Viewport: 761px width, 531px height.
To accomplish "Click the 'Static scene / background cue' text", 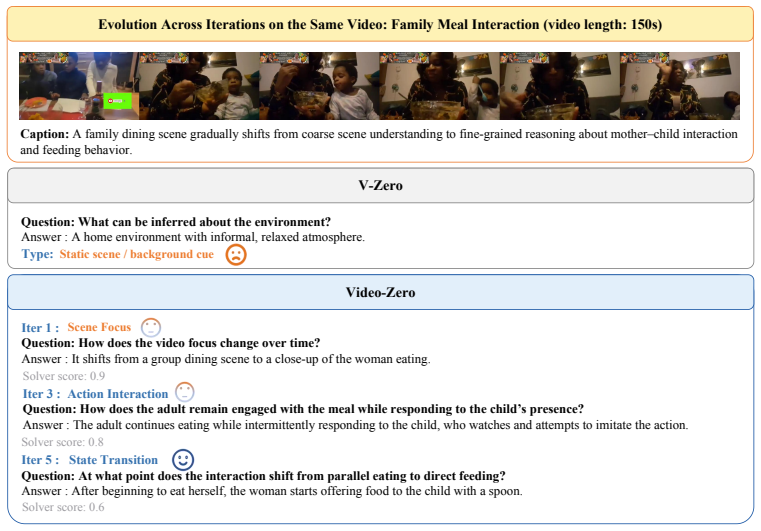I will [136, 254].
